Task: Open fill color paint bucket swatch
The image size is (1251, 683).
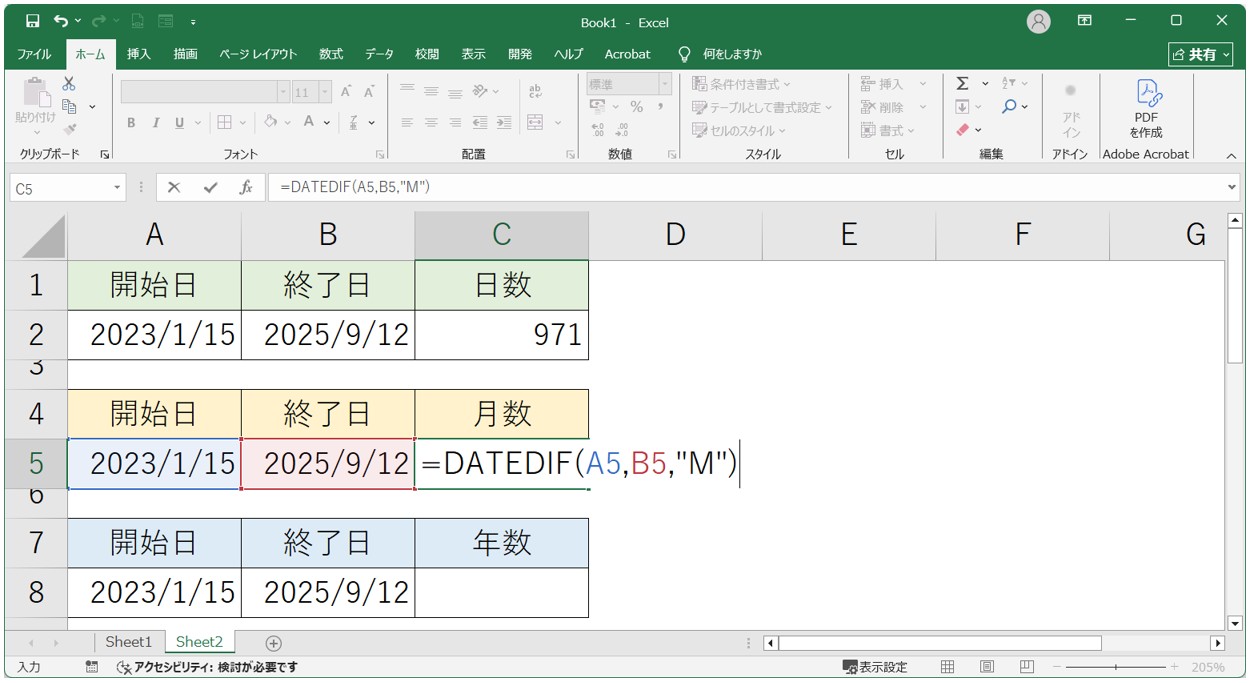Action: [270, 123]
